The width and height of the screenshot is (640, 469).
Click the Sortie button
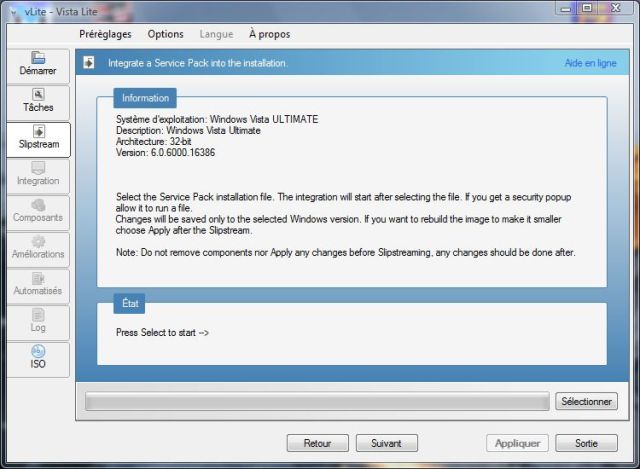pyautogui.click(x=586, y=443)
